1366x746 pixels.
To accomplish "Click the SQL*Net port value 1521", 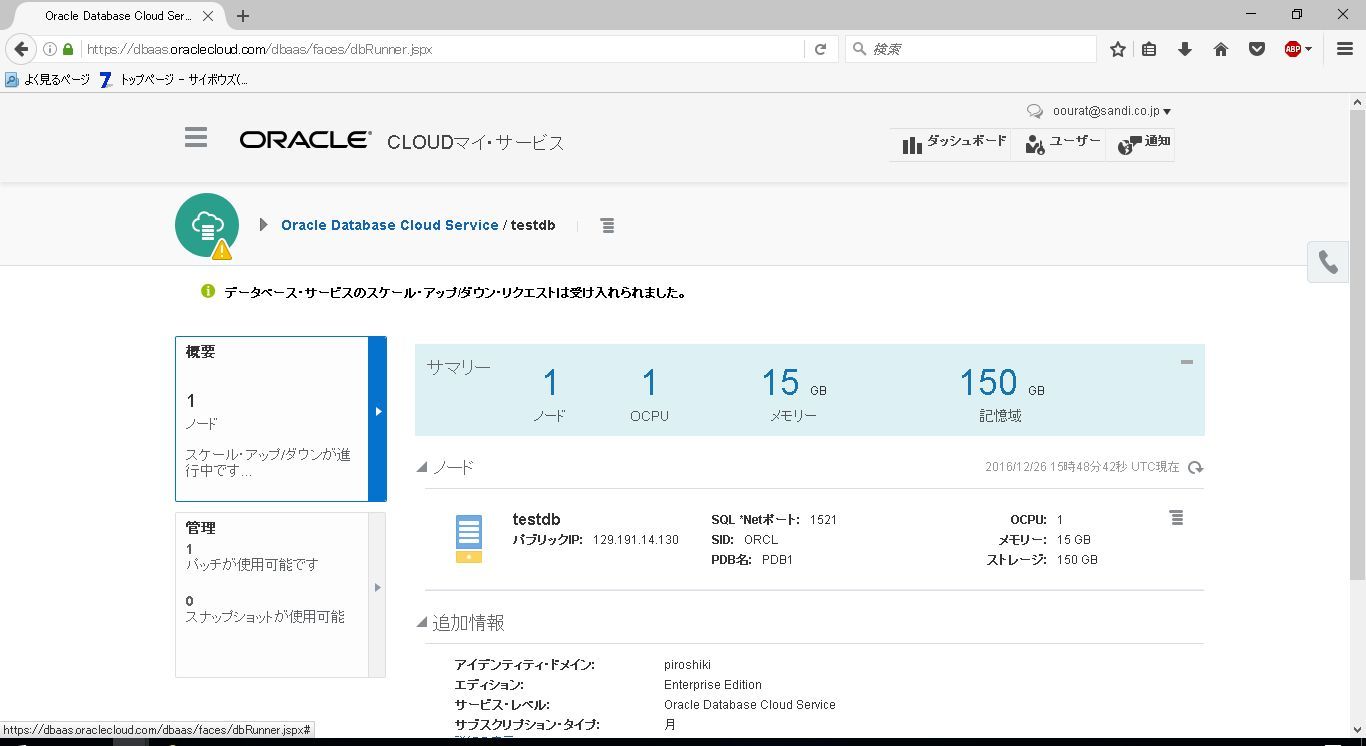I will (824, 520).
